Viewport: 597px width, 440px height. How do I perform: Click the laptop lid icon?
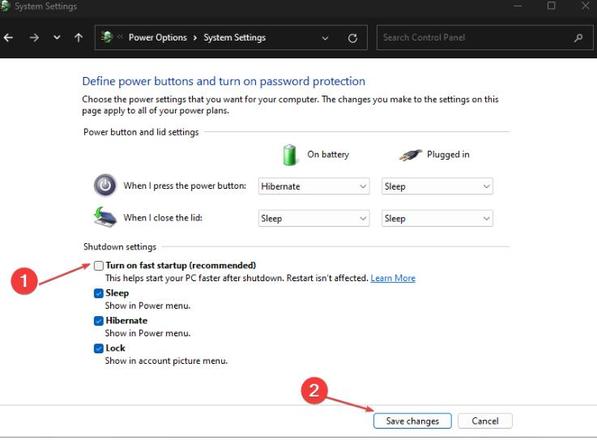(x=105, y=217)
